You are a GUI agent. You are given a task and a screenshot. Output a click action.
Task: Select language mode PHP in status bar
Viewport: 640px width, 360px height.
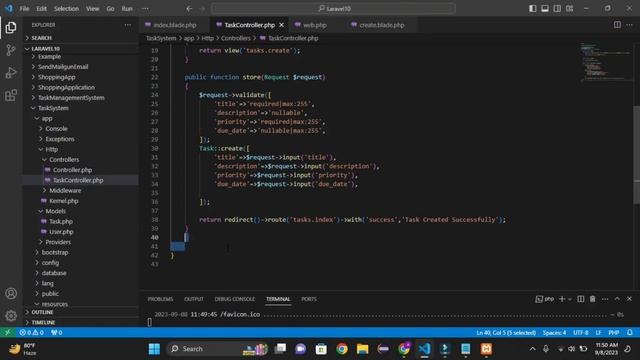point(613,333)
